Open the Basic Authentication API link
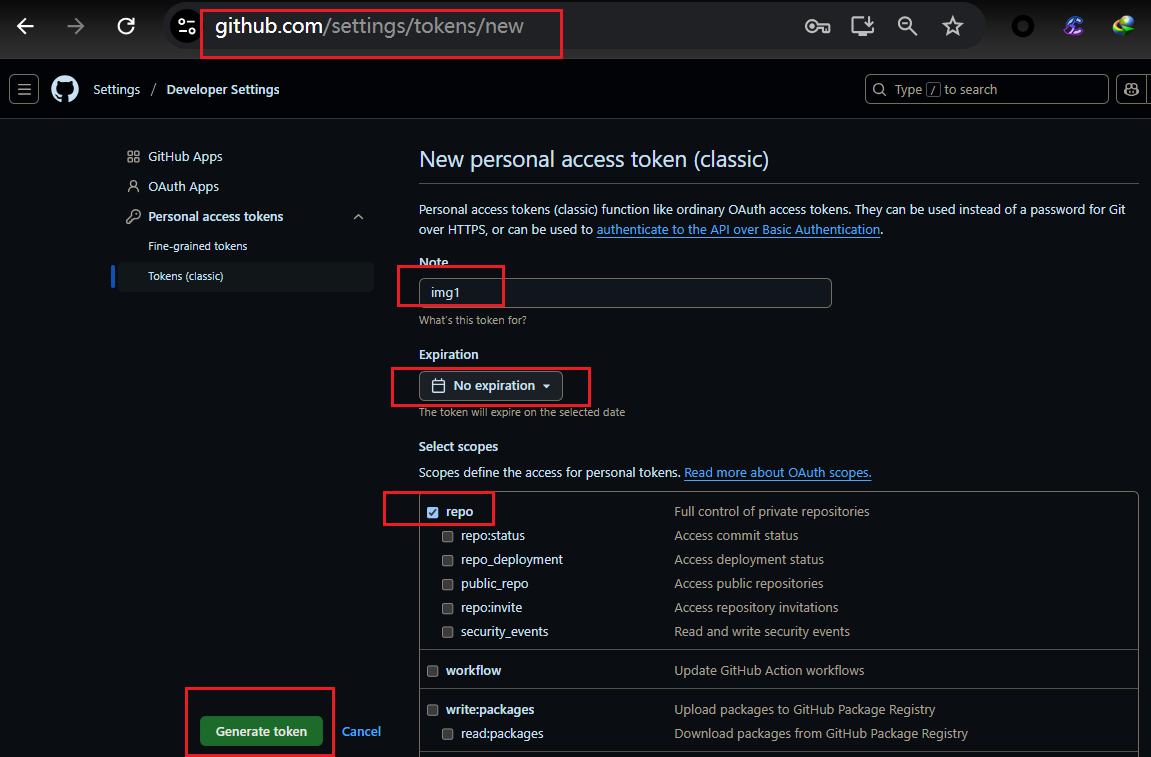 [x=738, y=230]
